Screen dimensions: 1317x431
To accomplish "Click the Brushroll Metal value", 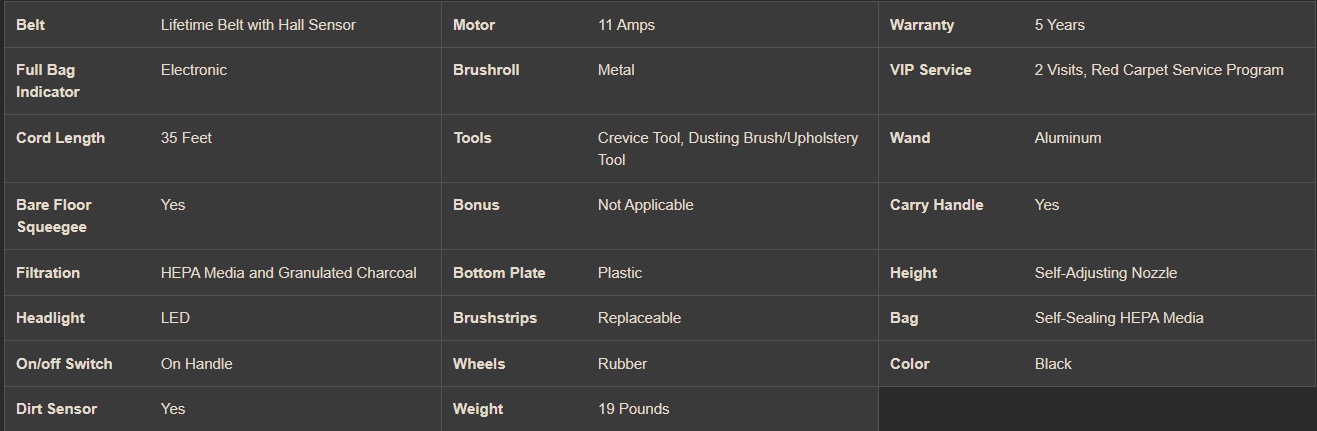I will pos(616,70).
